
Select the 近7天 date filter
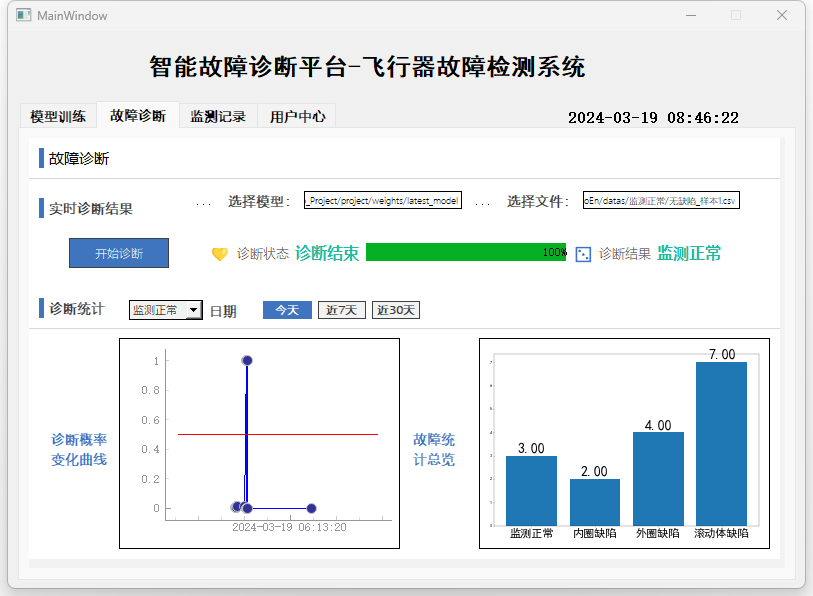pyautogui.click(x=341, y=310)
